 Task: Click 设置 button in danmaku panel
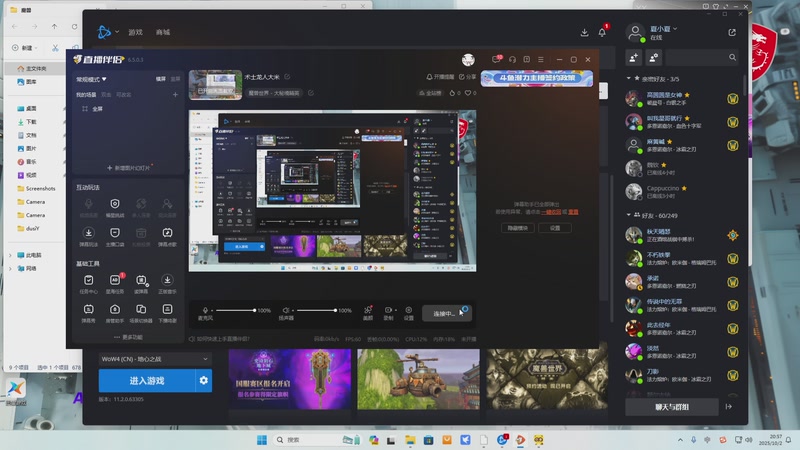pos(555,228)
